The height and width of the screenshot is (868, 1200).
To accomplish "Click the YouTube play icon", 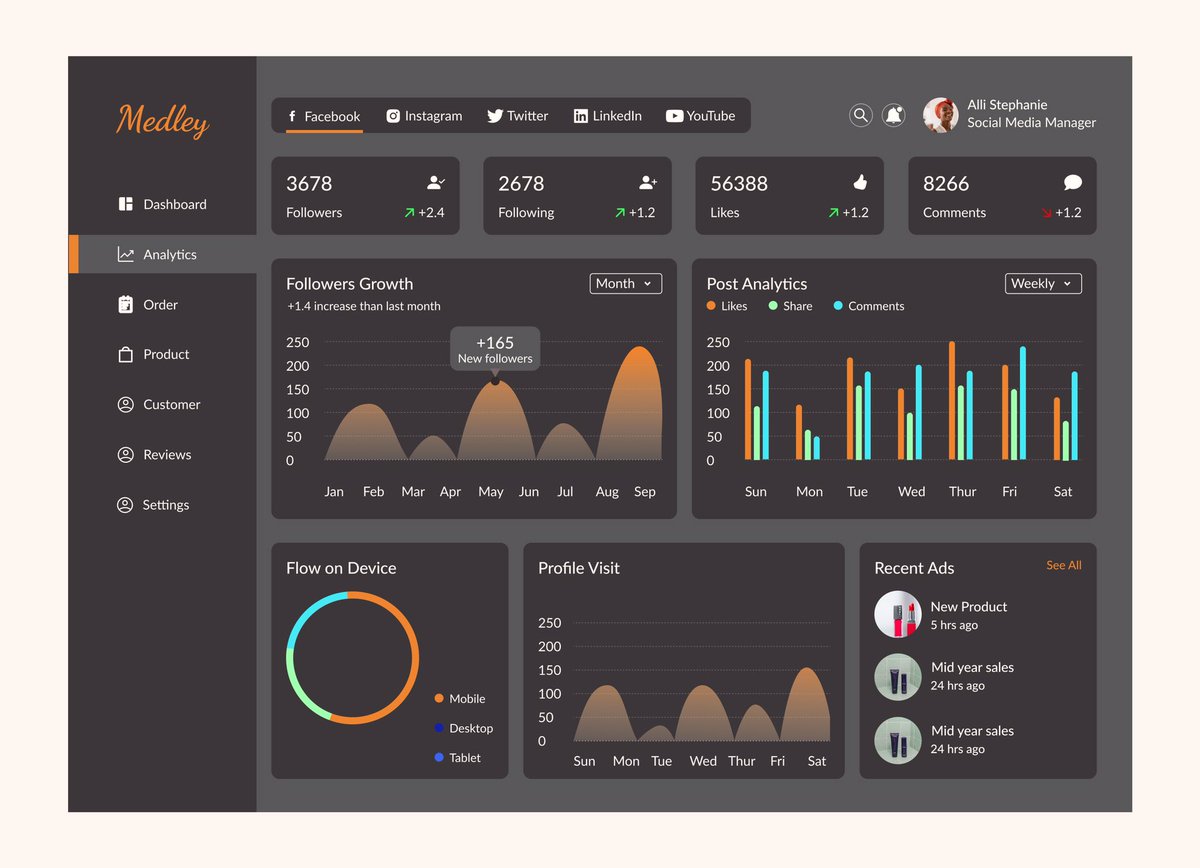I will pyautogui.click(x=674, y=116).
